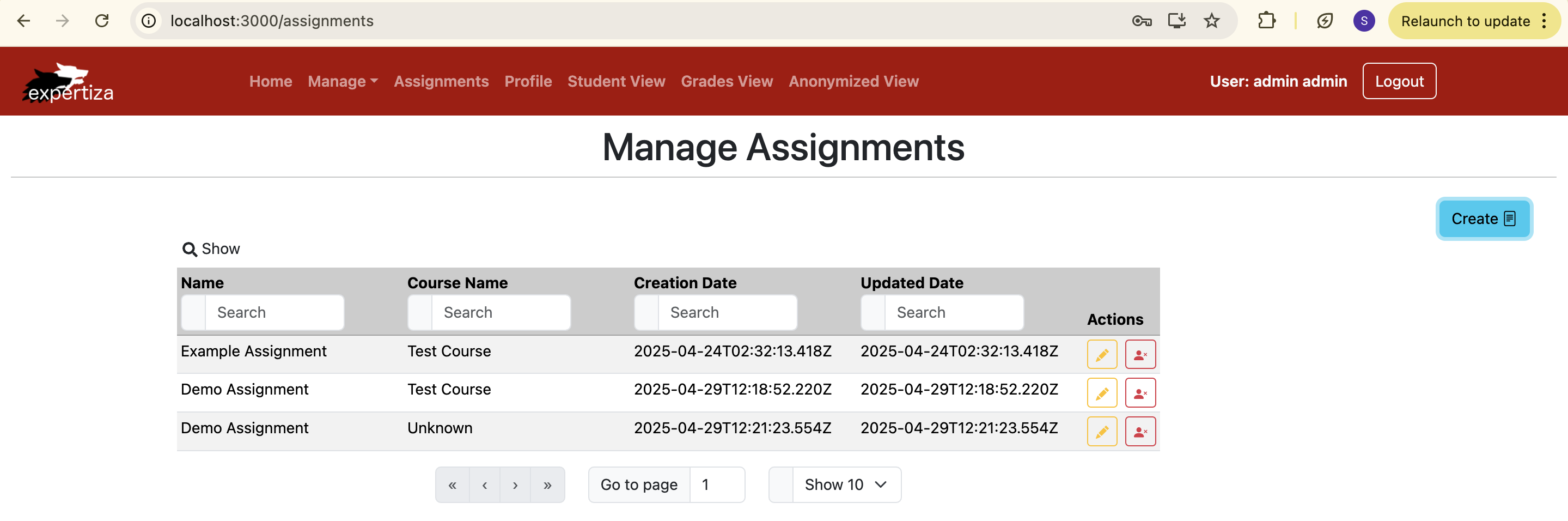The image size is (1568, 521).
Task: Open the Profile nav link
Action: pos(528,82)
